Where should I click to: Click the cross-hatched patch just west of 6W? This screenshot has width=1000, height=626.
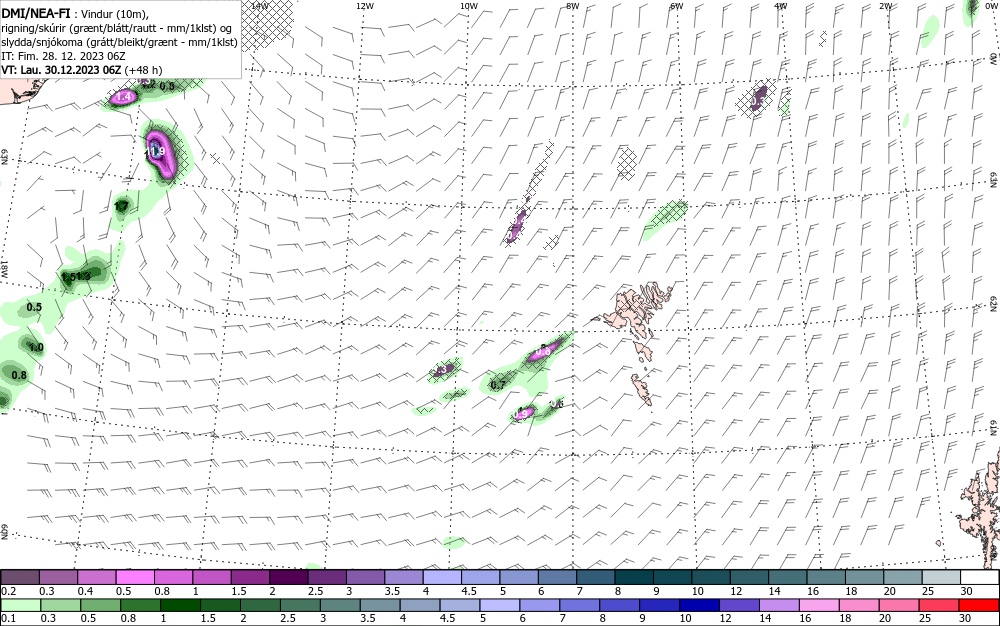[628, 163]
